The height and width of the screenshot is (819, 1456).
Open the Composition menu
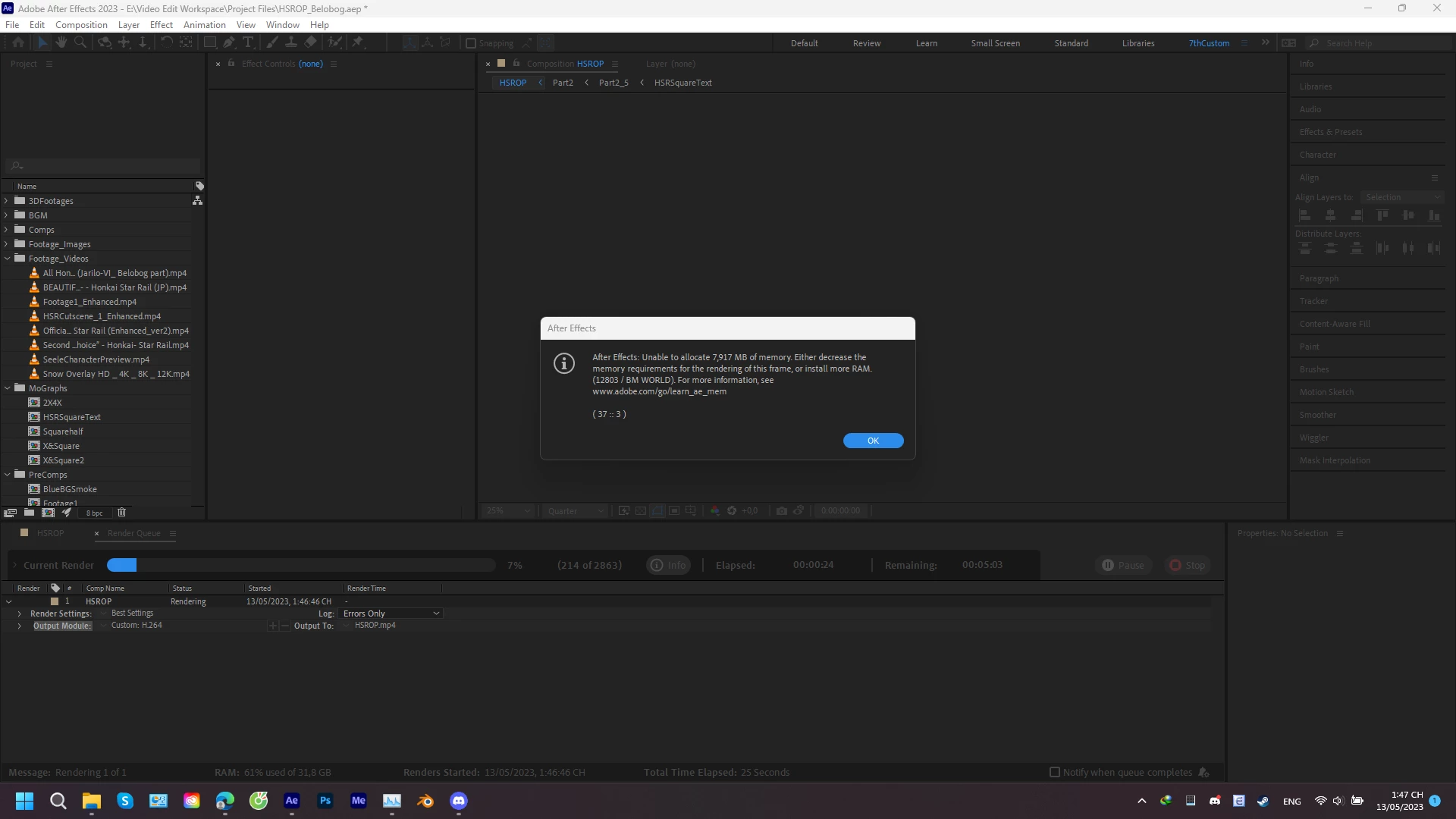coord(81,24)
